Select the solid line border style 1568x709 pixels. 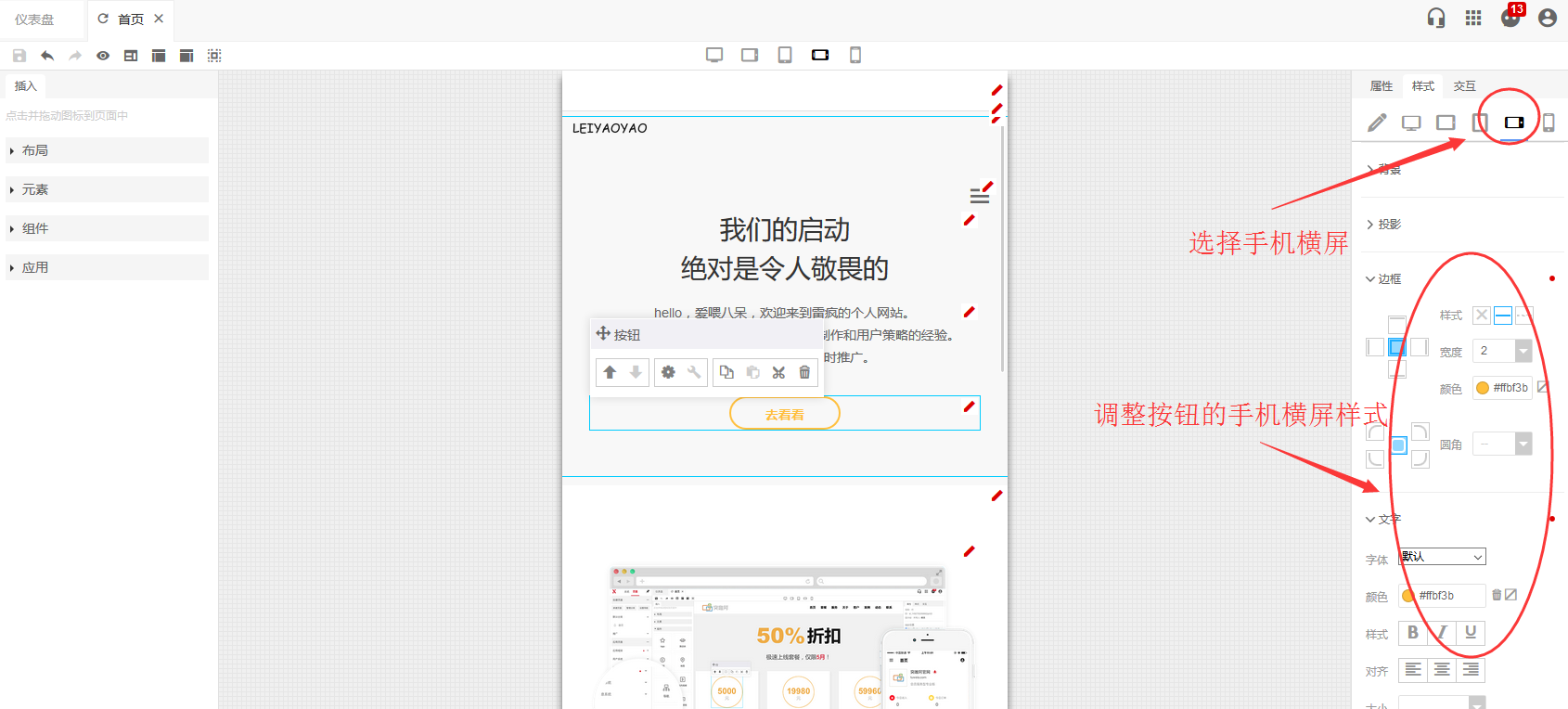[1503, 316]
